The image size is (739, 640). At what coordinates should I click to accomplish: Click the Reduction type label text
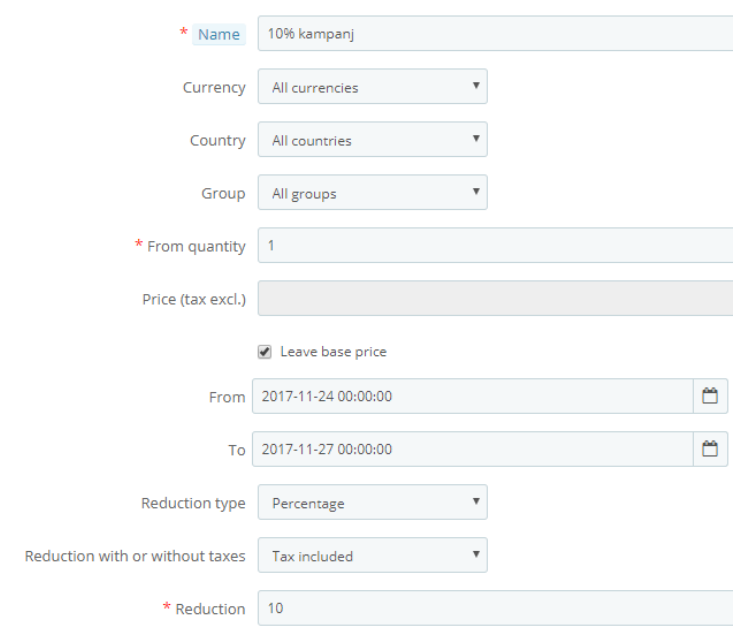coord(193,503)
